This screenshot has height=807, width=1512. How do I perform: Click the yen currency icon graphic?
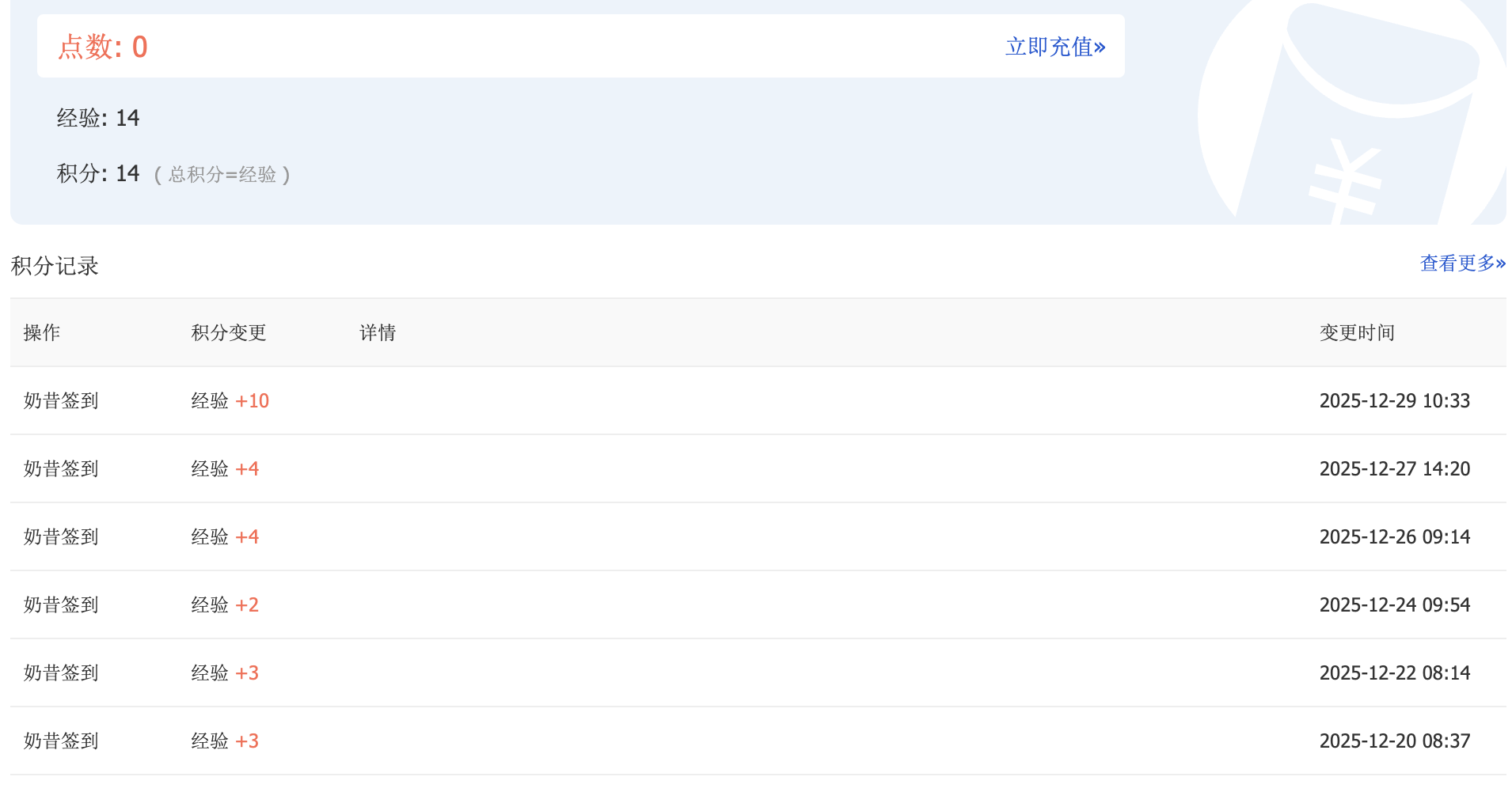click(1345, 179)
